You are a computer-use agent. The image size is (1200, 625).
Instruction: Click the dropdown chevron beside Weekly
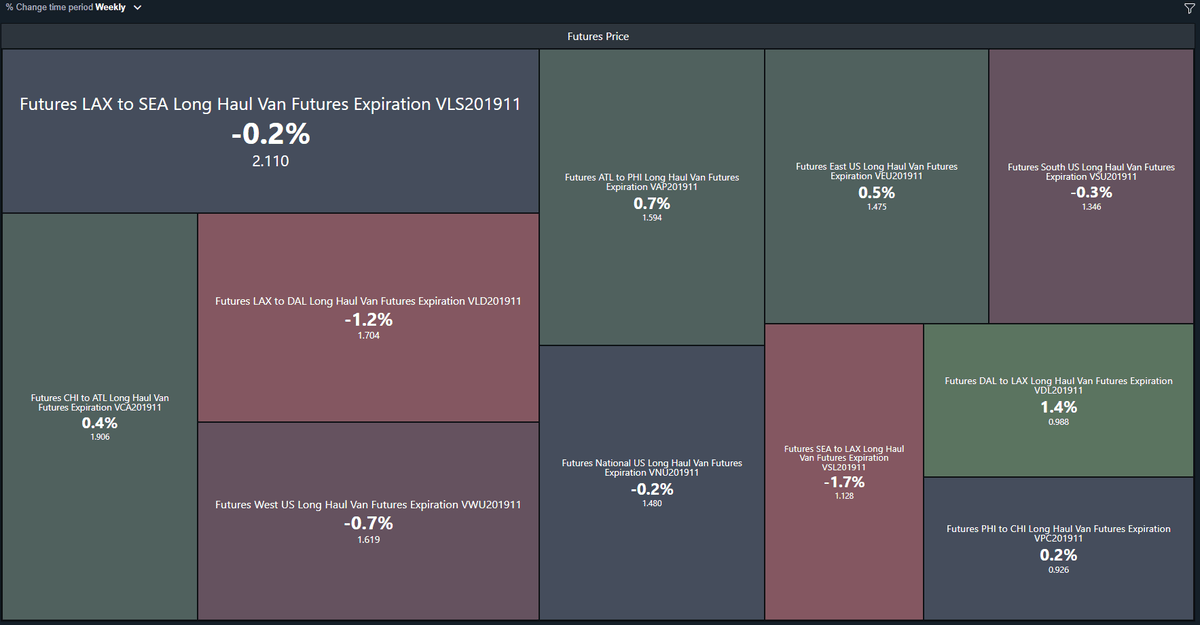click(137, 7)
